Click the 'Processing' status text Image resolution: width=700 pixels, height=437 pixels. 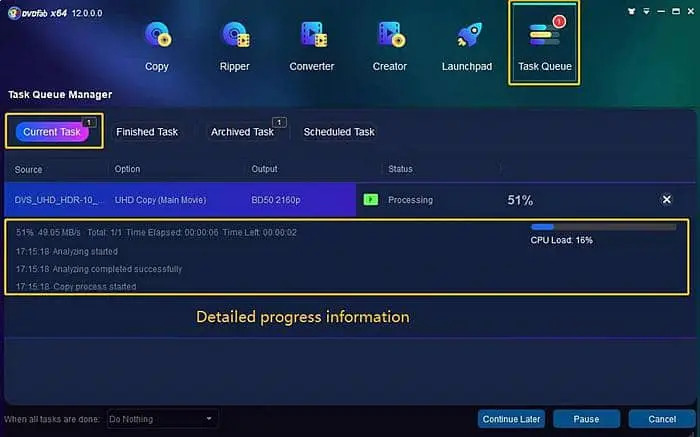pos(410,200)
